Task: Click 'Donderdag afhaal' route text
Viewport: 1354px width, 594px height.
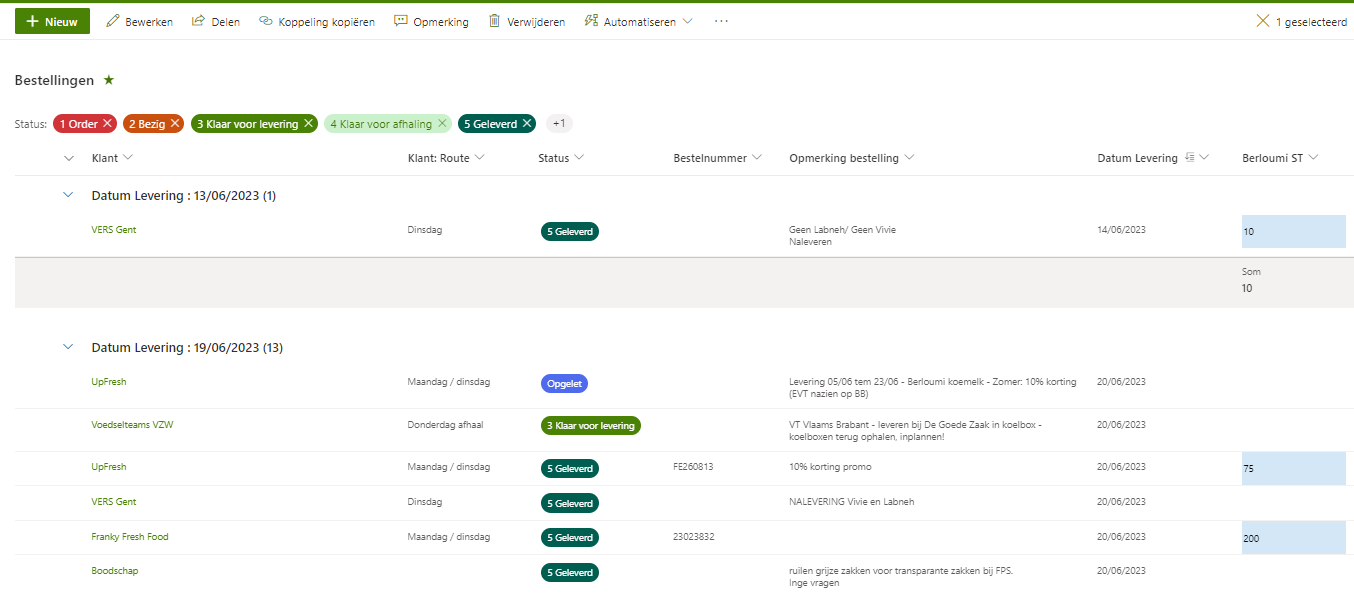Action: click(x=445, y=425)
